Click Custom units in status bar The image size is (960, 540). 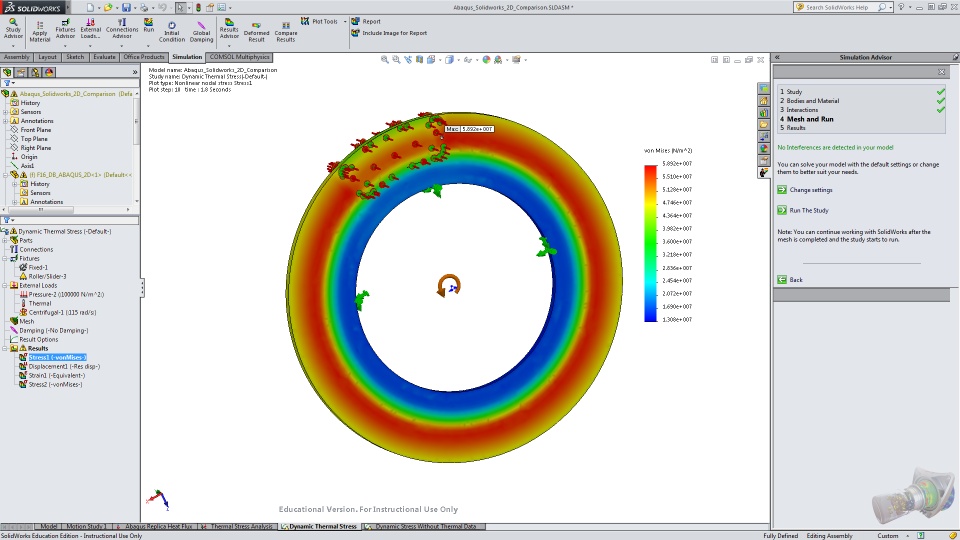click(x=888, y=536)
